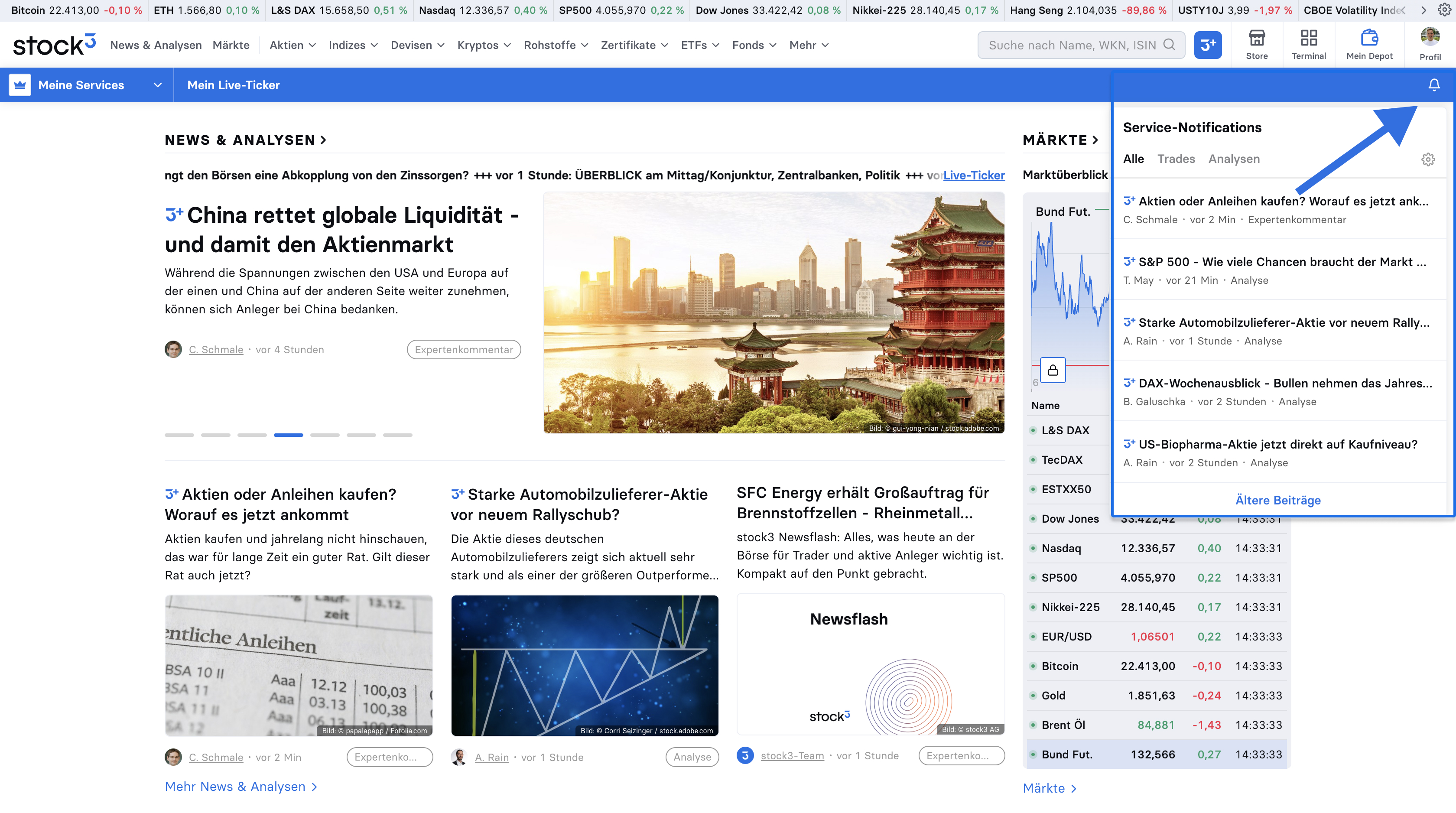Screen dimensions: 1456x813
Task: Click the arrow beside MÄRKTE heading
Action: (x=1095, y=140)
